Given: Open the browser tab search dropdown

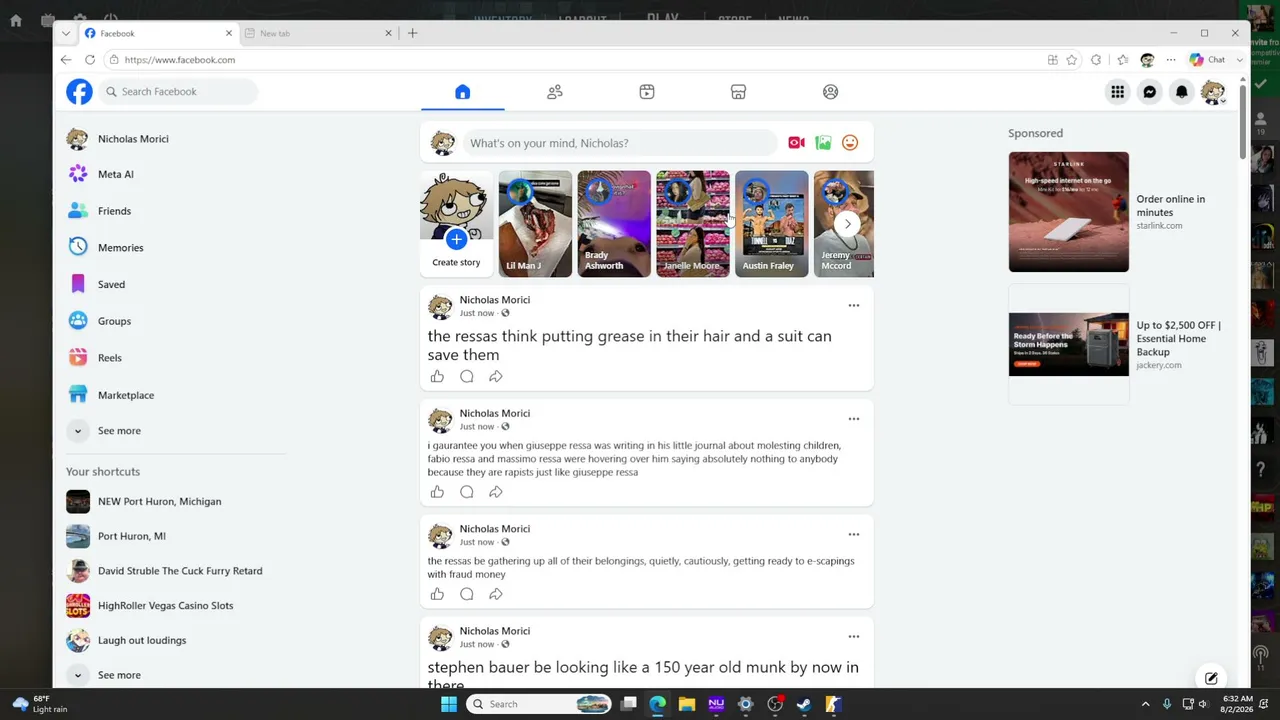Looking at the screenshot, I should point(65,33).
